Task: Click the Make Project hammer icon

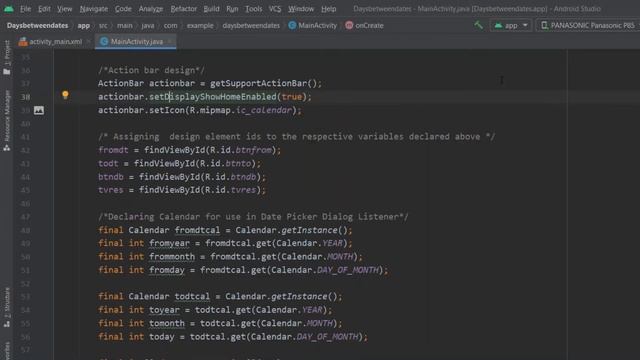Action: [478, 25]
